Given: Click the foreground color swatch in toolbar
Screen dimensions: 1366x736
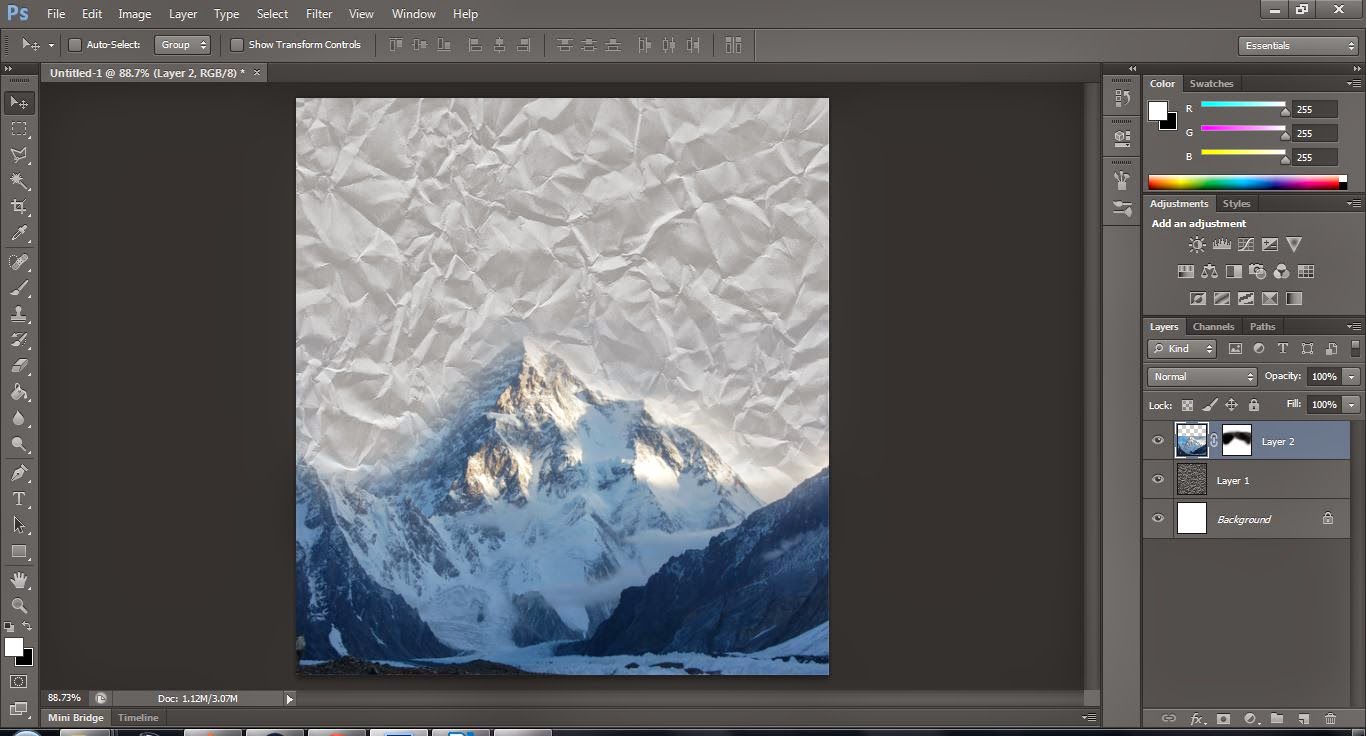Looking at the screenshot, I should (14, 647).
